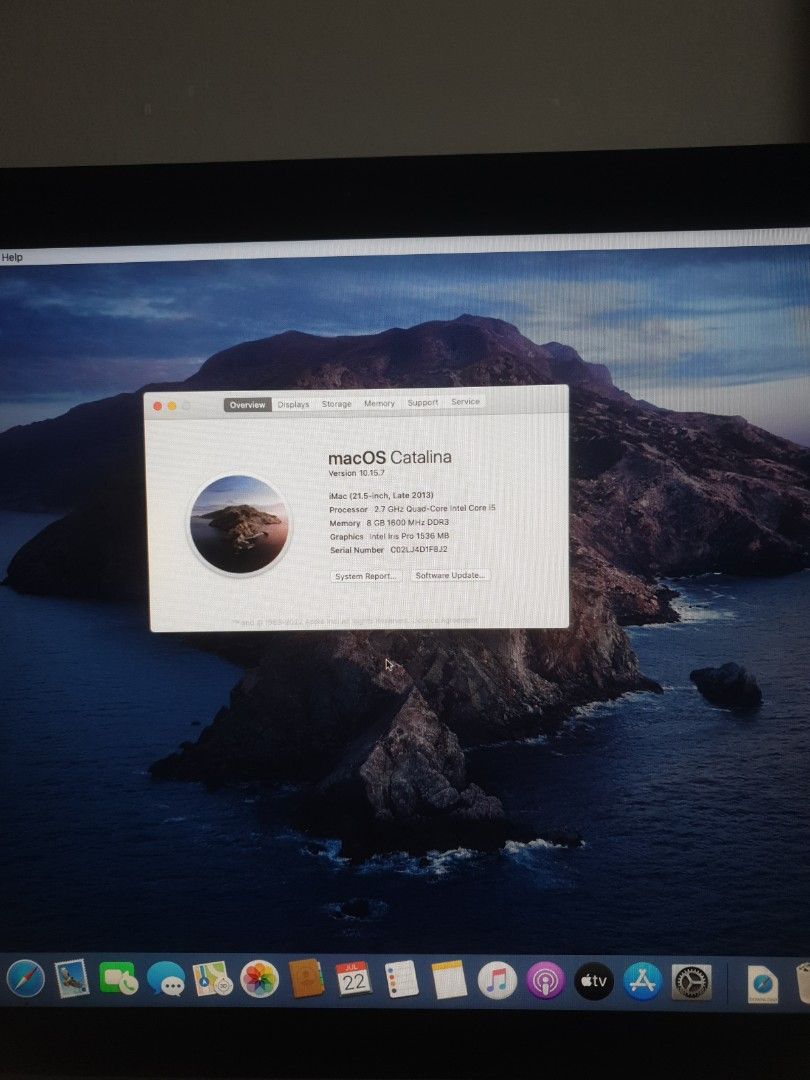Select serial number C02LJ4D1F8J2 text
This screenshot has width=810, height=1080.
tap(419, 550)
